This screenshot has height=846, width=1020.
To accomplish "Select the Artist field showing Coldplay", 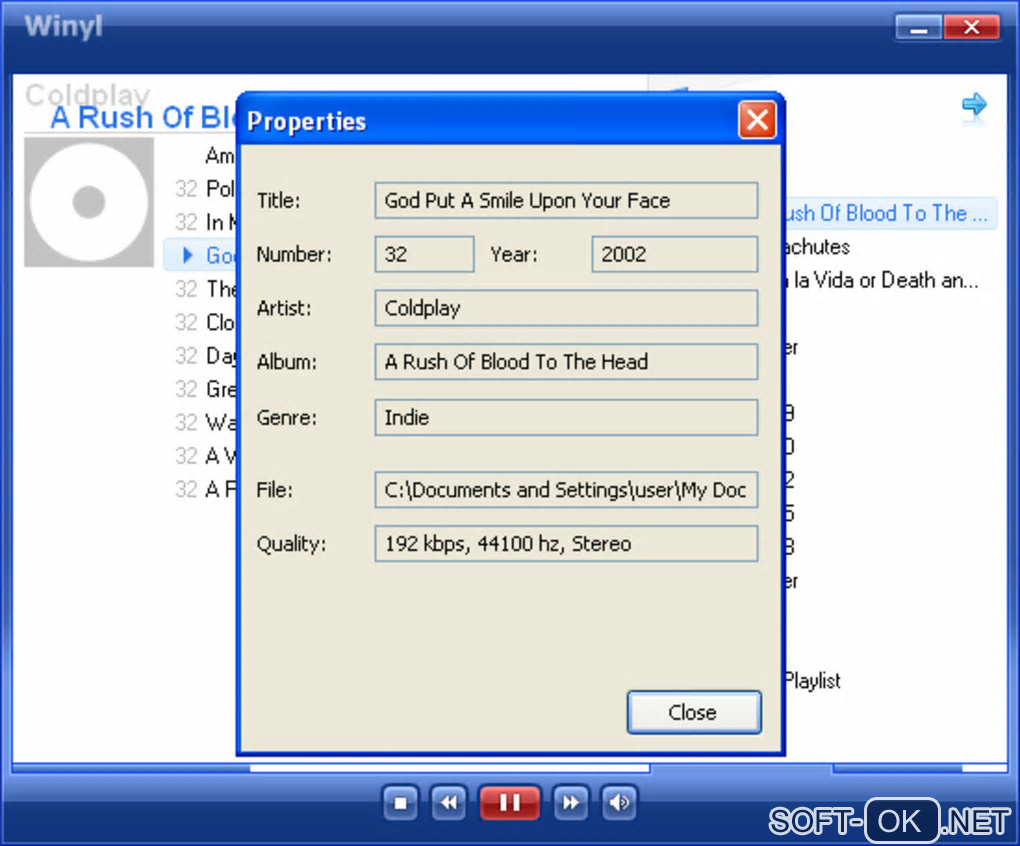I will [566, 308].
